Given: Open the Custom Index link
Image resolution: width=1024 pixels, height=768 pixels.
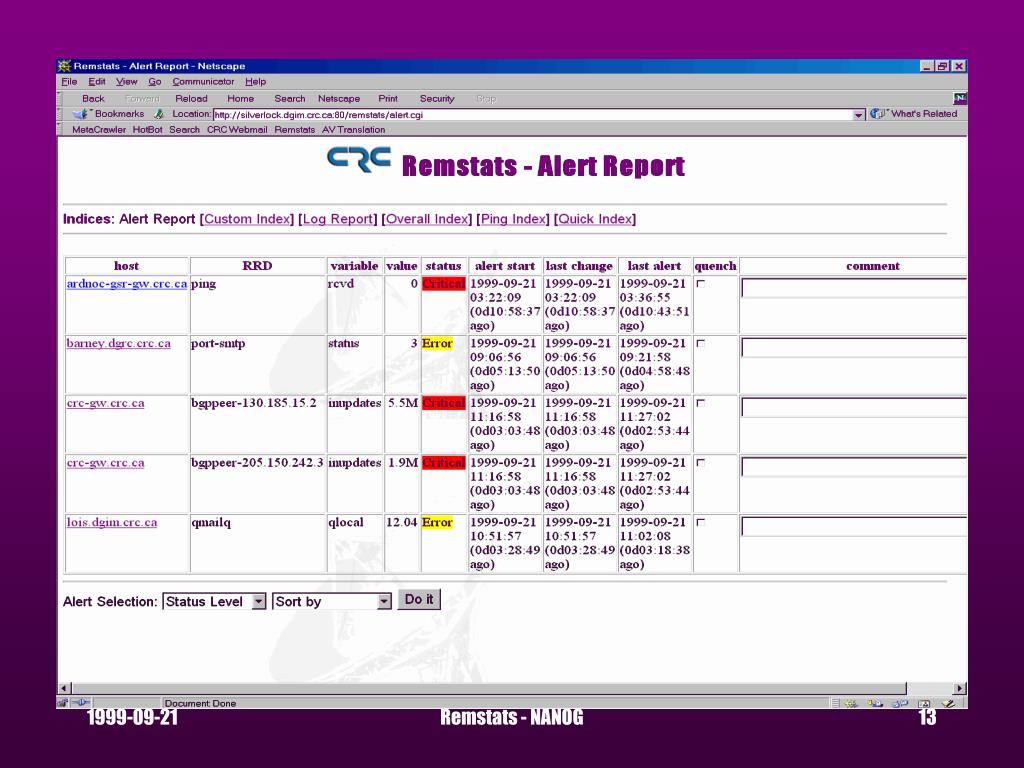Looking at the screenshot, I should [247, 219].
